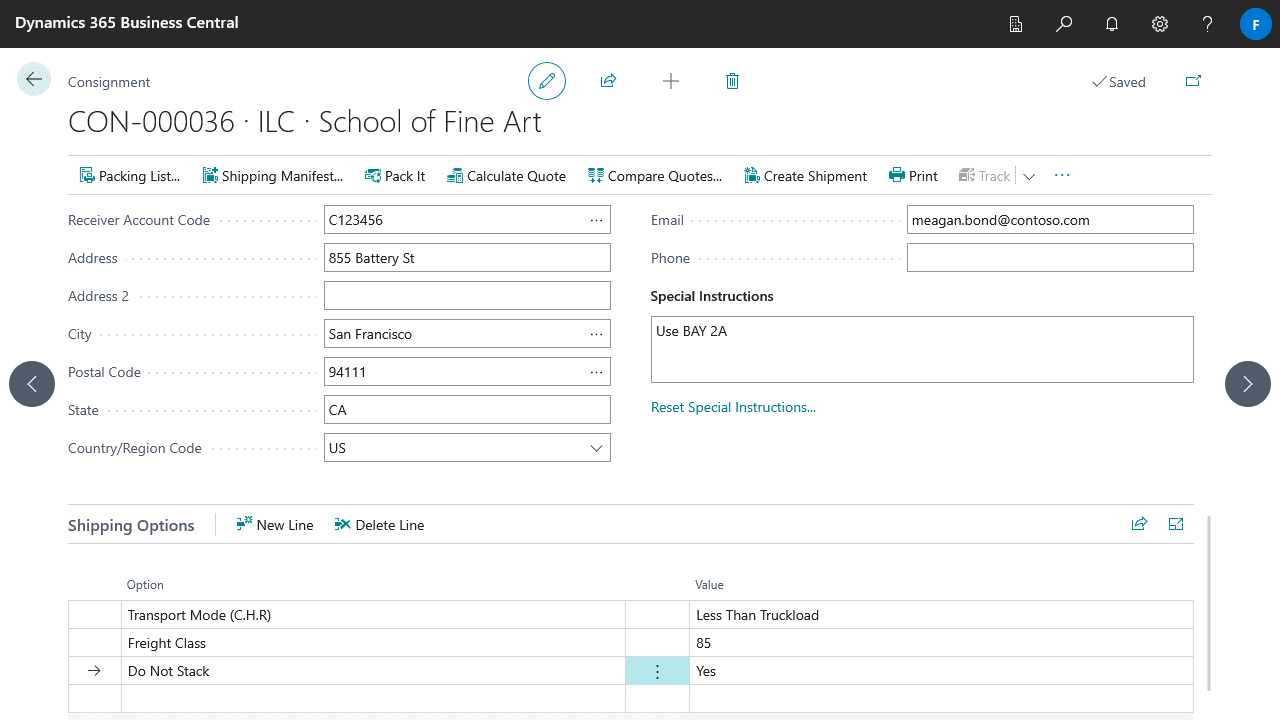Click Reset Special Instructions link
The image size is (1280, 720).
(733, 407)
